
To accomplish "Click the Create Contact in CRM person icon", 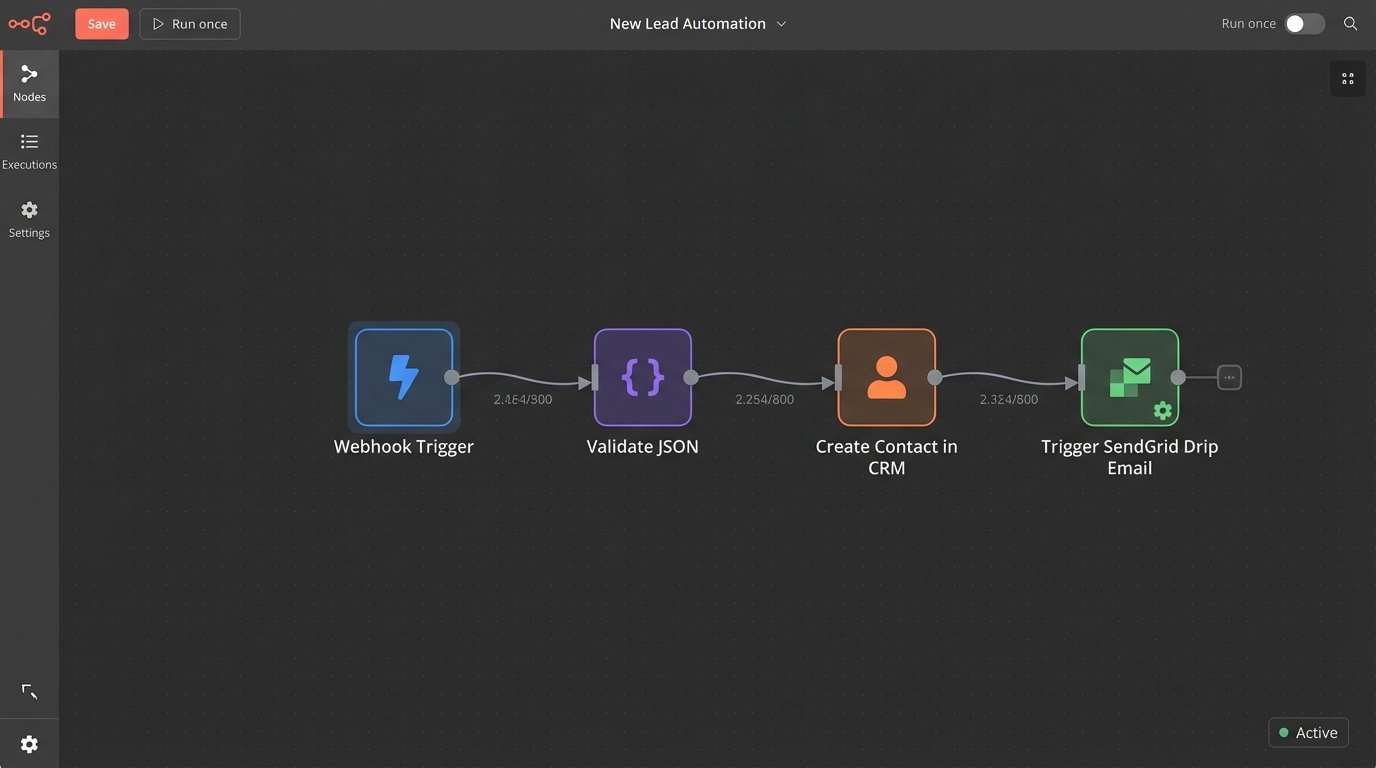I will coord(886,377).
